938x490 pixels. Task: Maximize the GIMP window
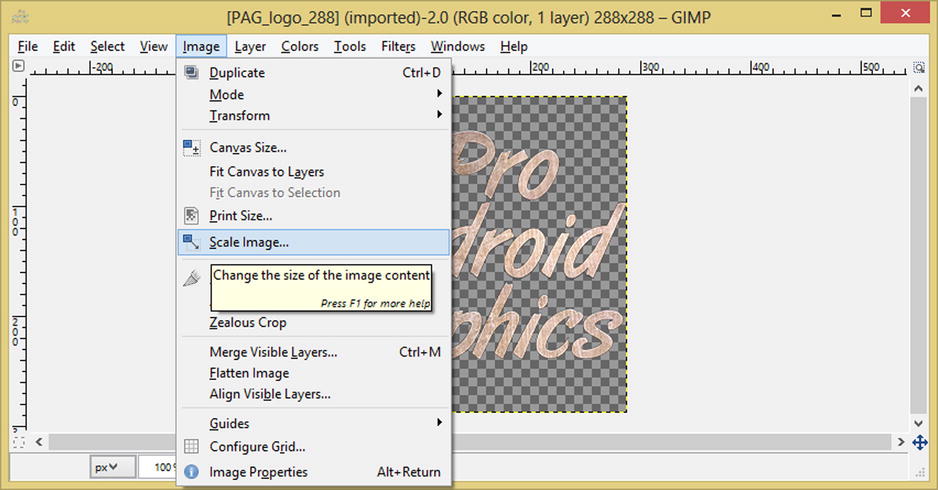866,13
